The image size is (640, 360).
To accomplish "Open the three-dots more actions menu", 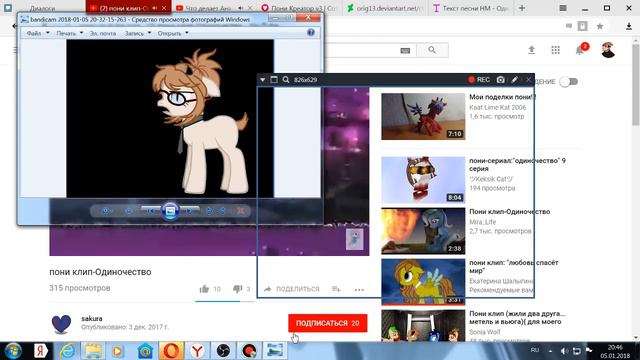I will tap(359, 289).
